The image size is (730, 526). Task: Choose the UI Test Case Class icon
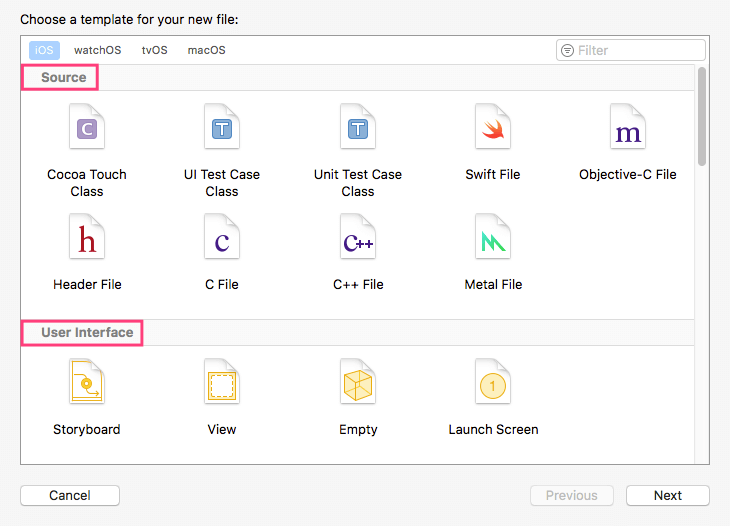[222, 126]
